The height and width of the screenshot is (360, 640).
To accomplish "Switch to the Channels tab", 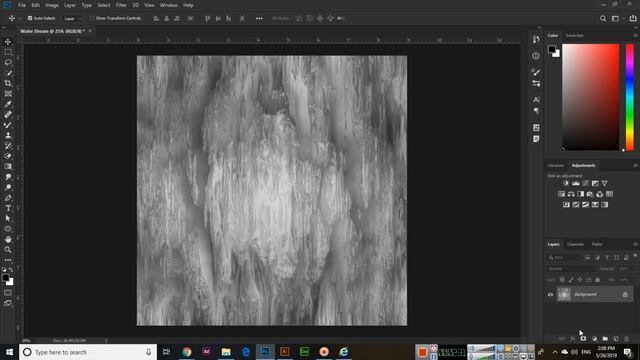I will coord(575,244).
